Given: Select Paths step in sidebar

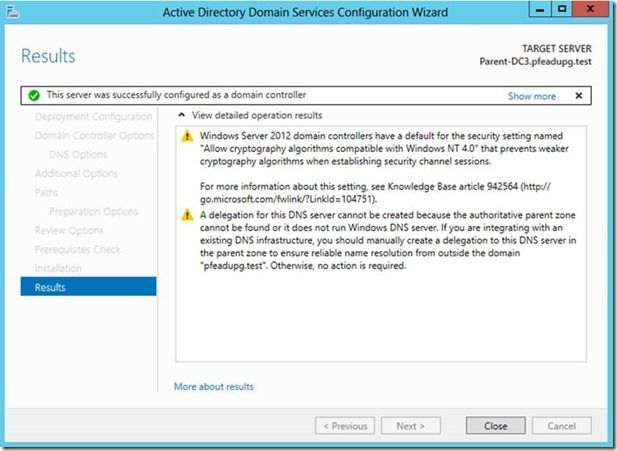Looking at the screenshot, I should pyautogui.click(x=46, y=192).
